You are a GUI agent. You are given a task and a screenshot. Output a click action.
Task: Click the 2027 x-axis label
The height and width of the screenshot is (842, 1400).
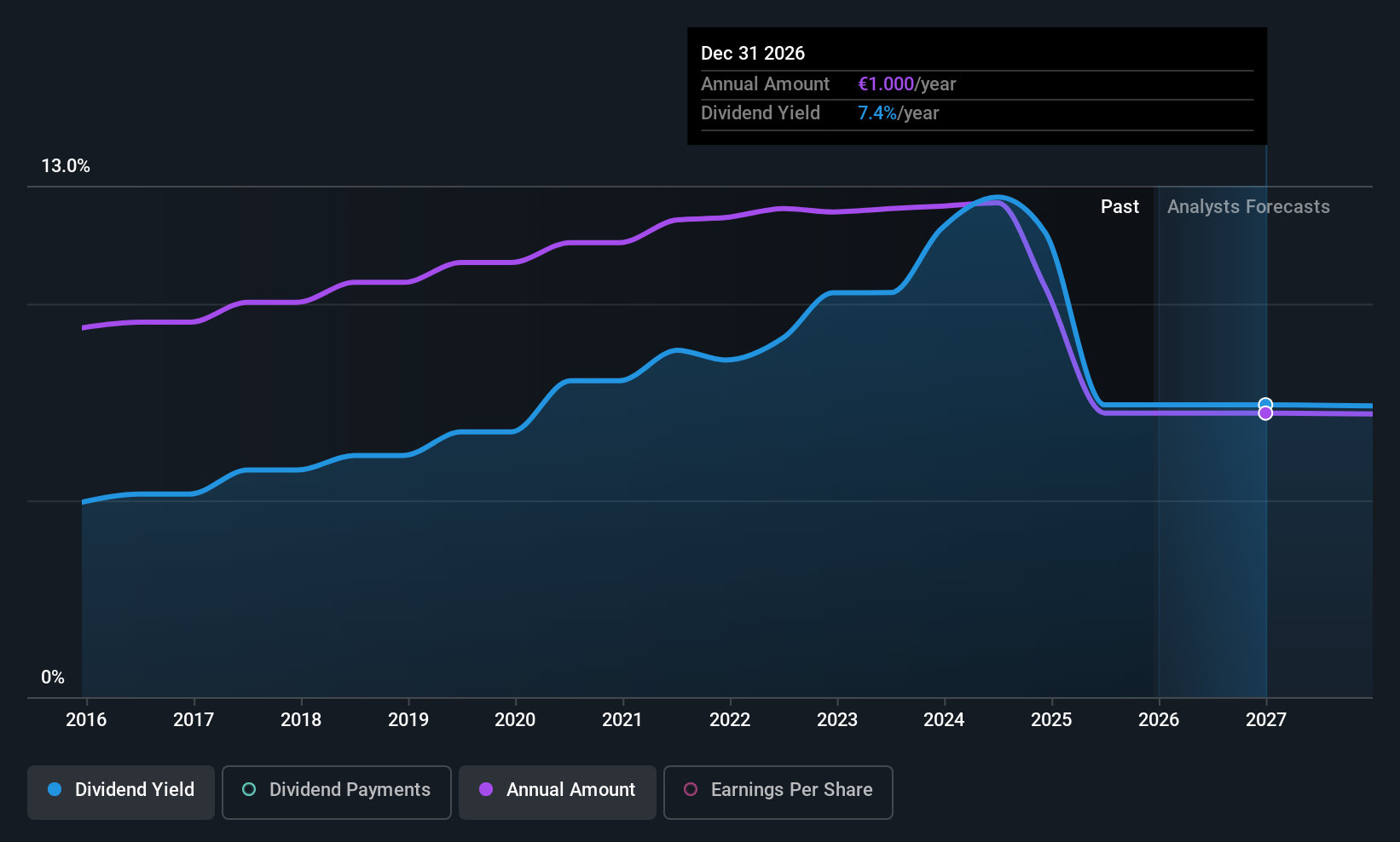1266,720
